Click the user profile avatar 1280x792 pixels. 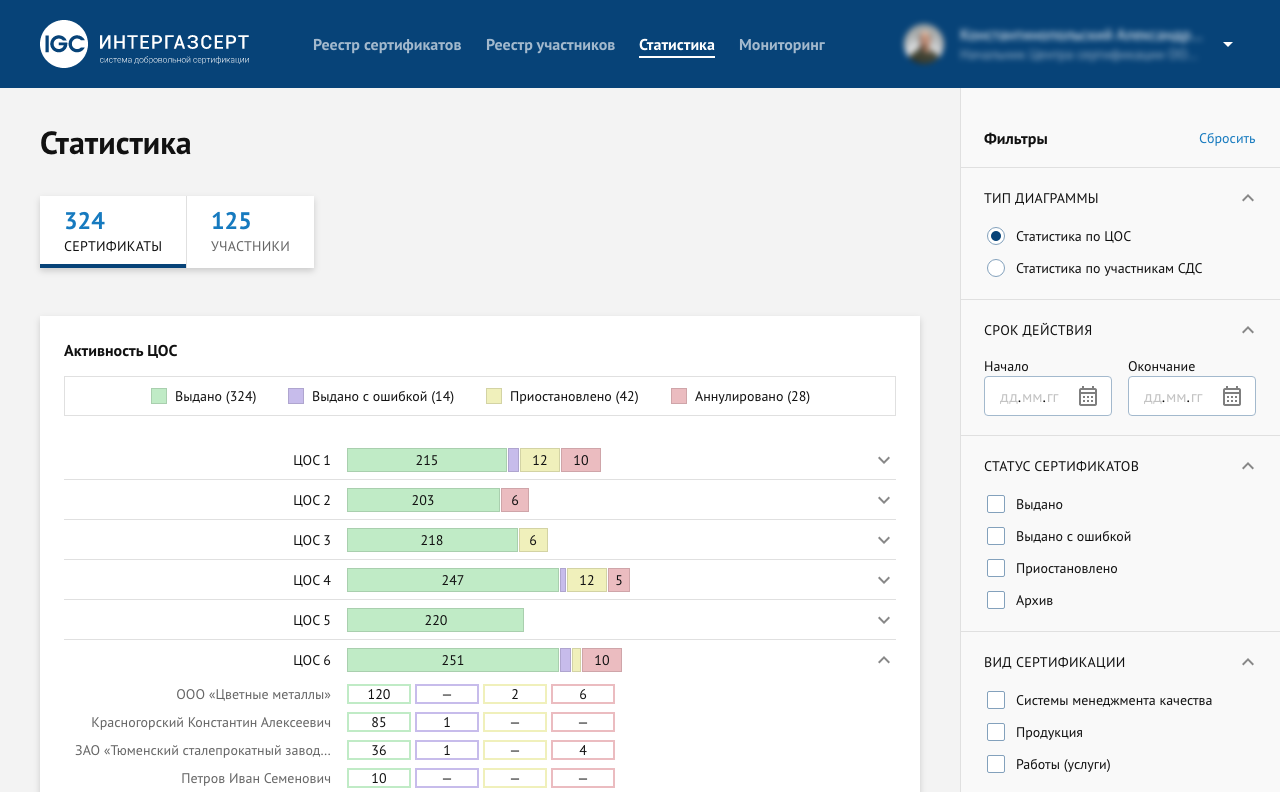click(924, 44)
